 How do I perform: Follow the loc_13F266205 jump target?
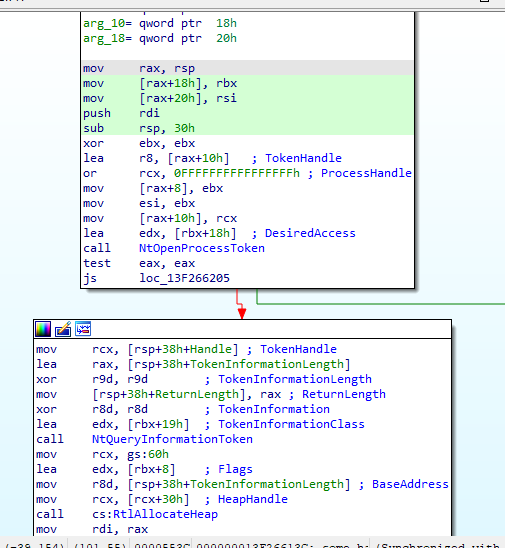pyautogui.click(x=184, y=278)
